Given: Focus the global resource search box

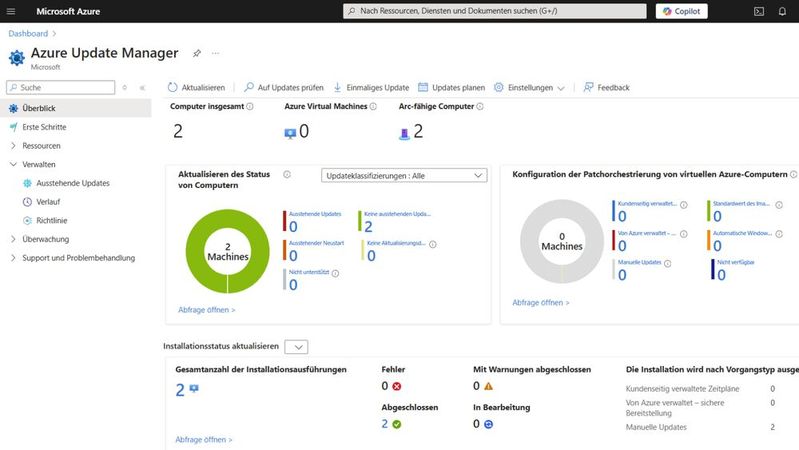Looking at the screenshot, I should coord(494,11).
